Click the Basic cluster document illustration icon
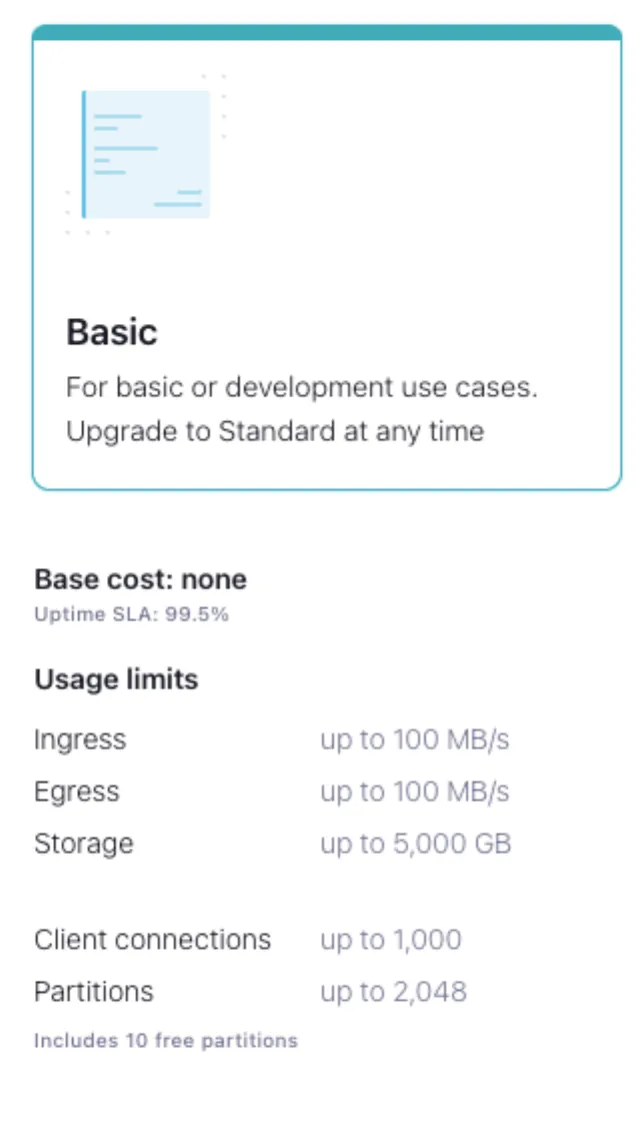The image size is (638, 1126). [146, 154]
